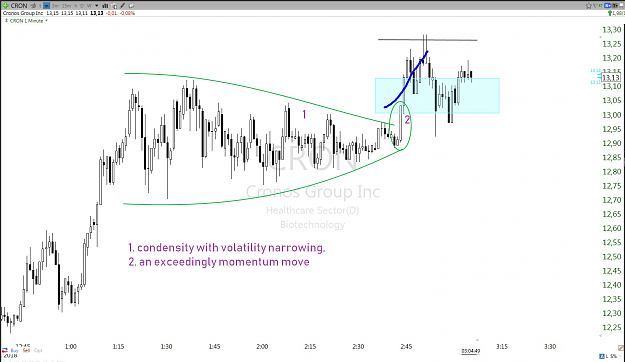
Task: Click the filter funnel icon at top right
Action: coord(596,6)
